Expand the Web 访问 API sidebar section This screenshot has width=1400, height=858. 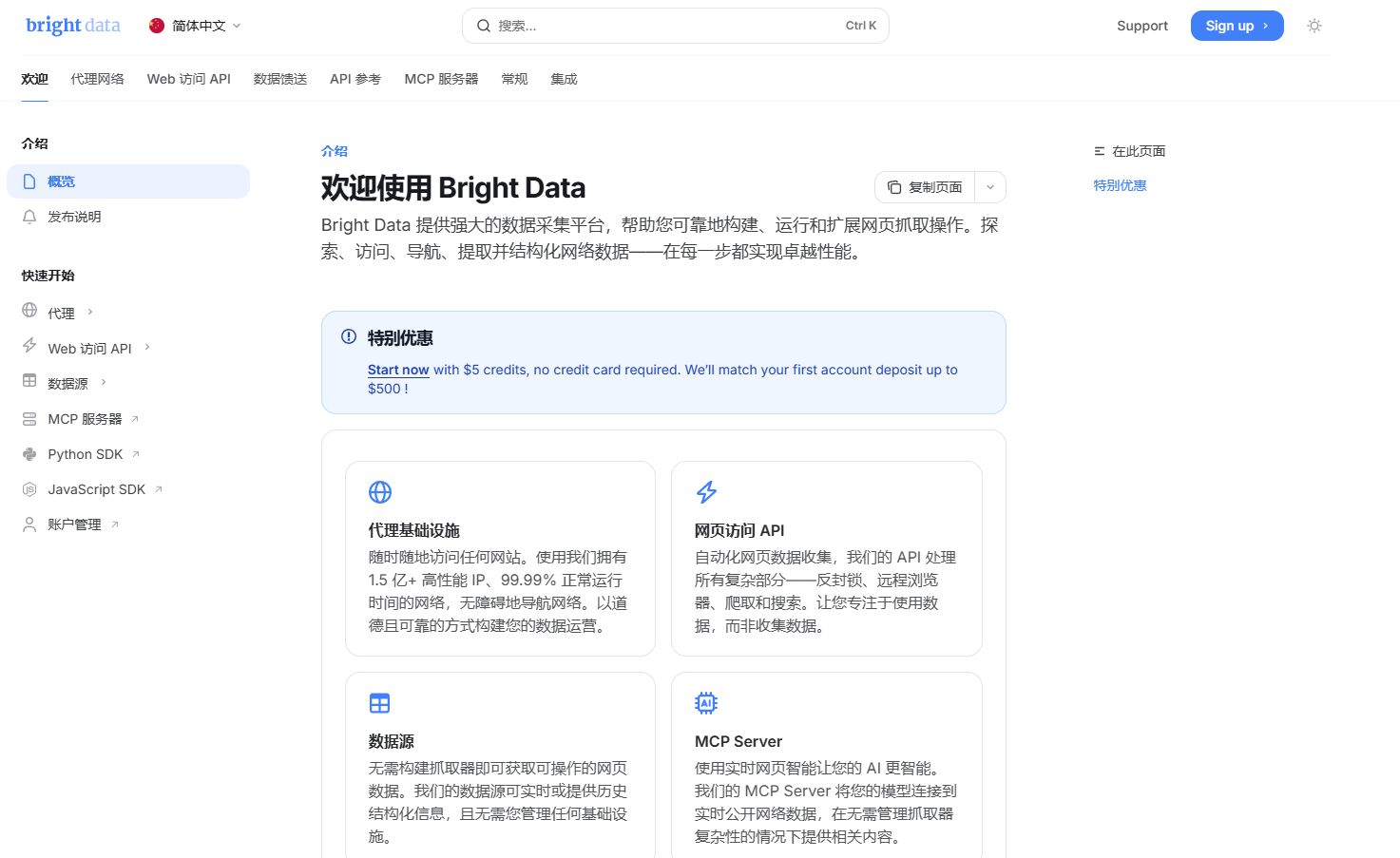(147, 347)
